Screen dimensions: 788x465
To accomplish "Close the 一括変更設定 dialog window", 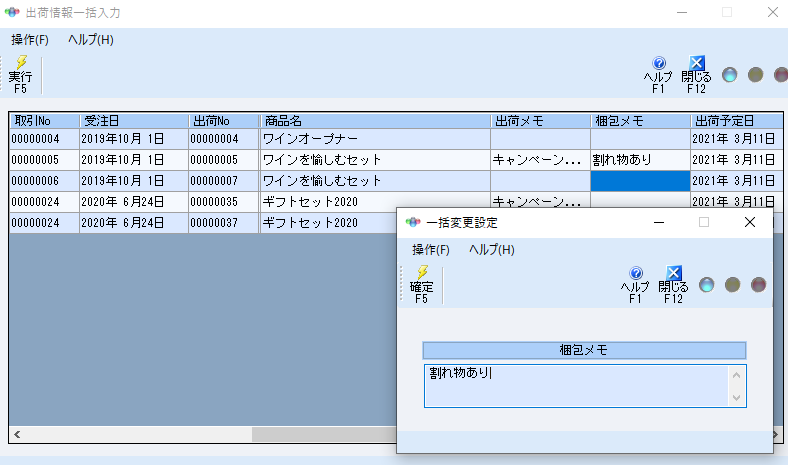I will coord(750,222).
